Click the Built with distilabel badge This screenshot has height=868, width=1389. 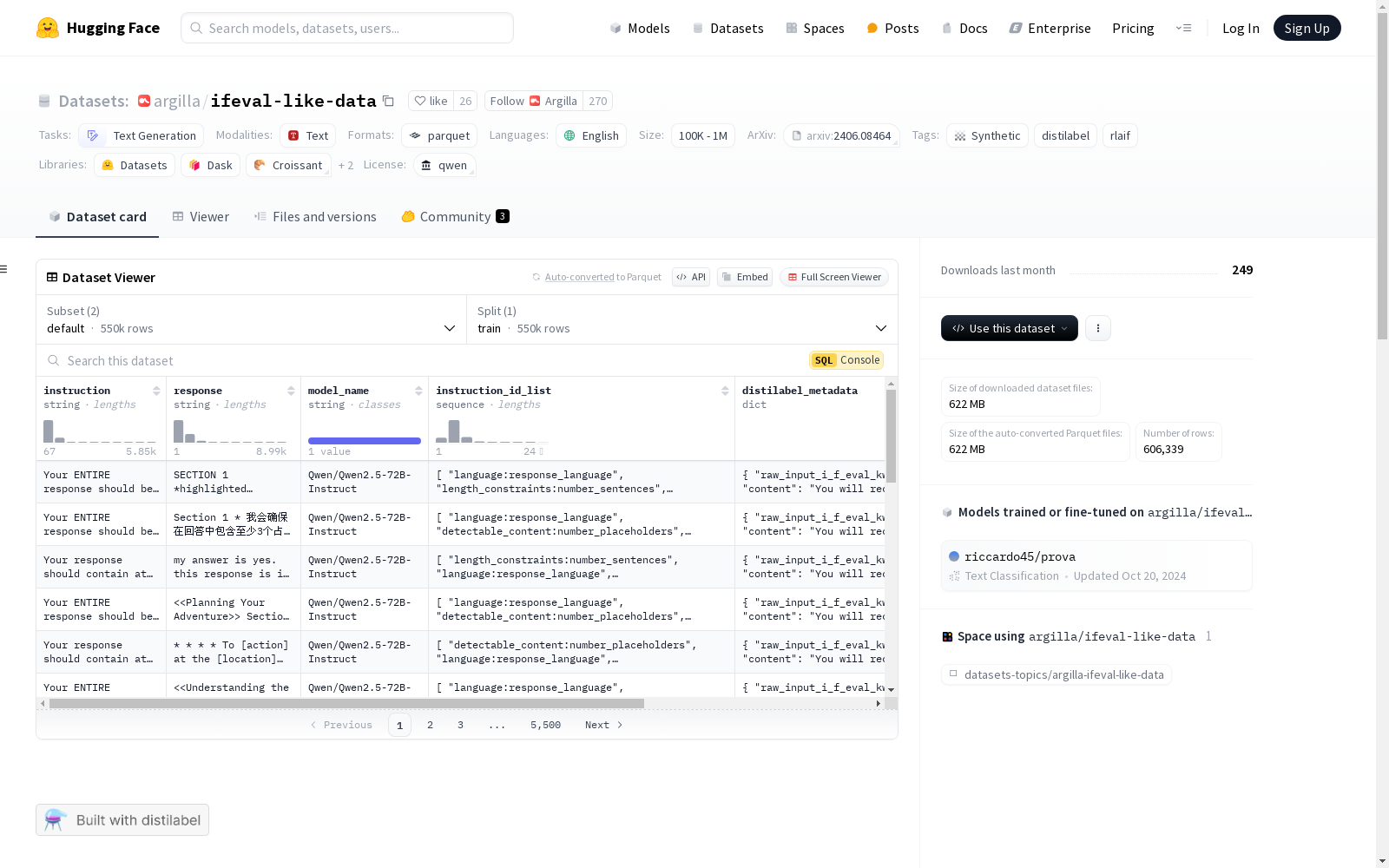[122, 820]
